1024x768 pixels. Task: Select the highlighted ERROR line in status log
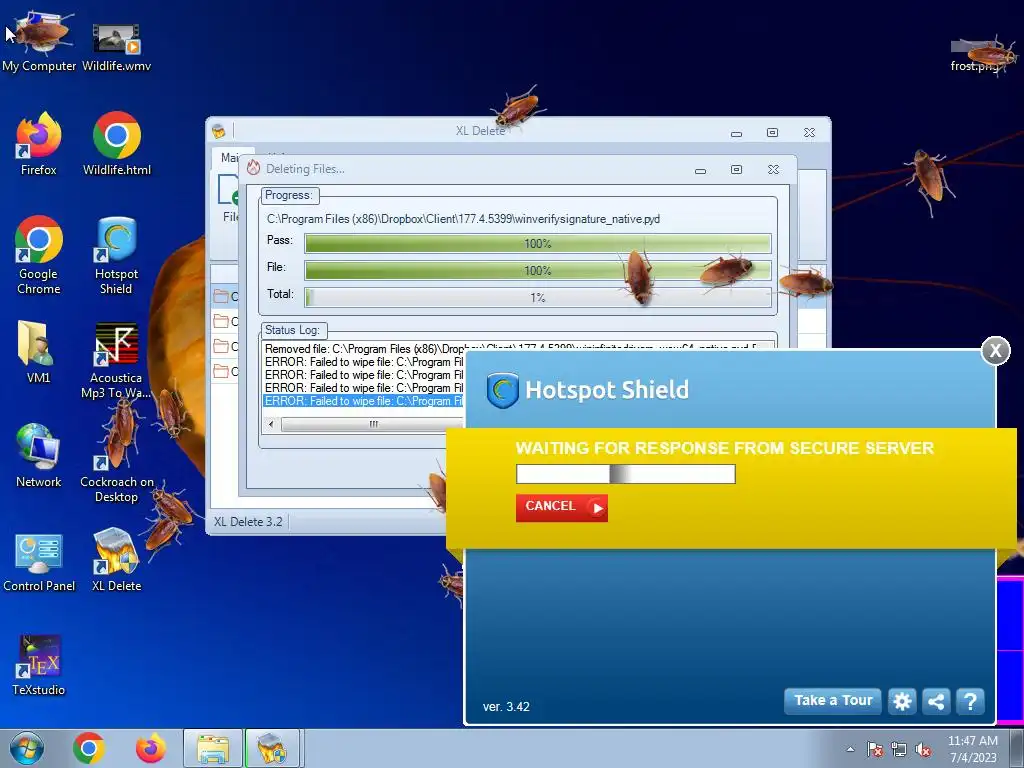tap(364, 401)
